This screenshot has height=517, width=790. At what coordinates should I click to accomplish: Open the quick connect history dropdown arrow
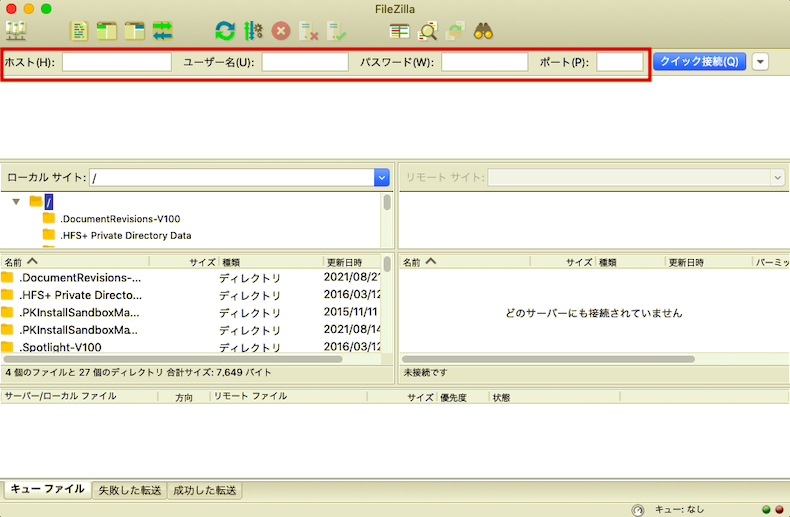coord(760,62)
